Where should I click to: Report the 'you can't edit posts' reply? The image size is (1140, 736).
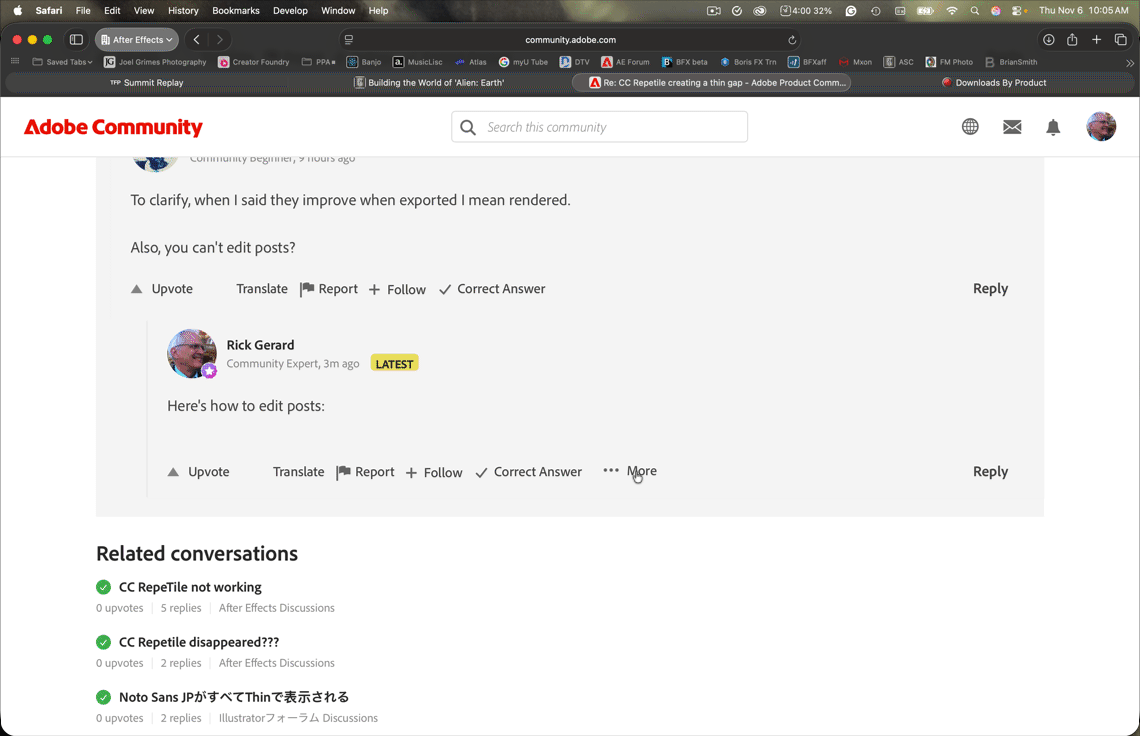(329, 289)
